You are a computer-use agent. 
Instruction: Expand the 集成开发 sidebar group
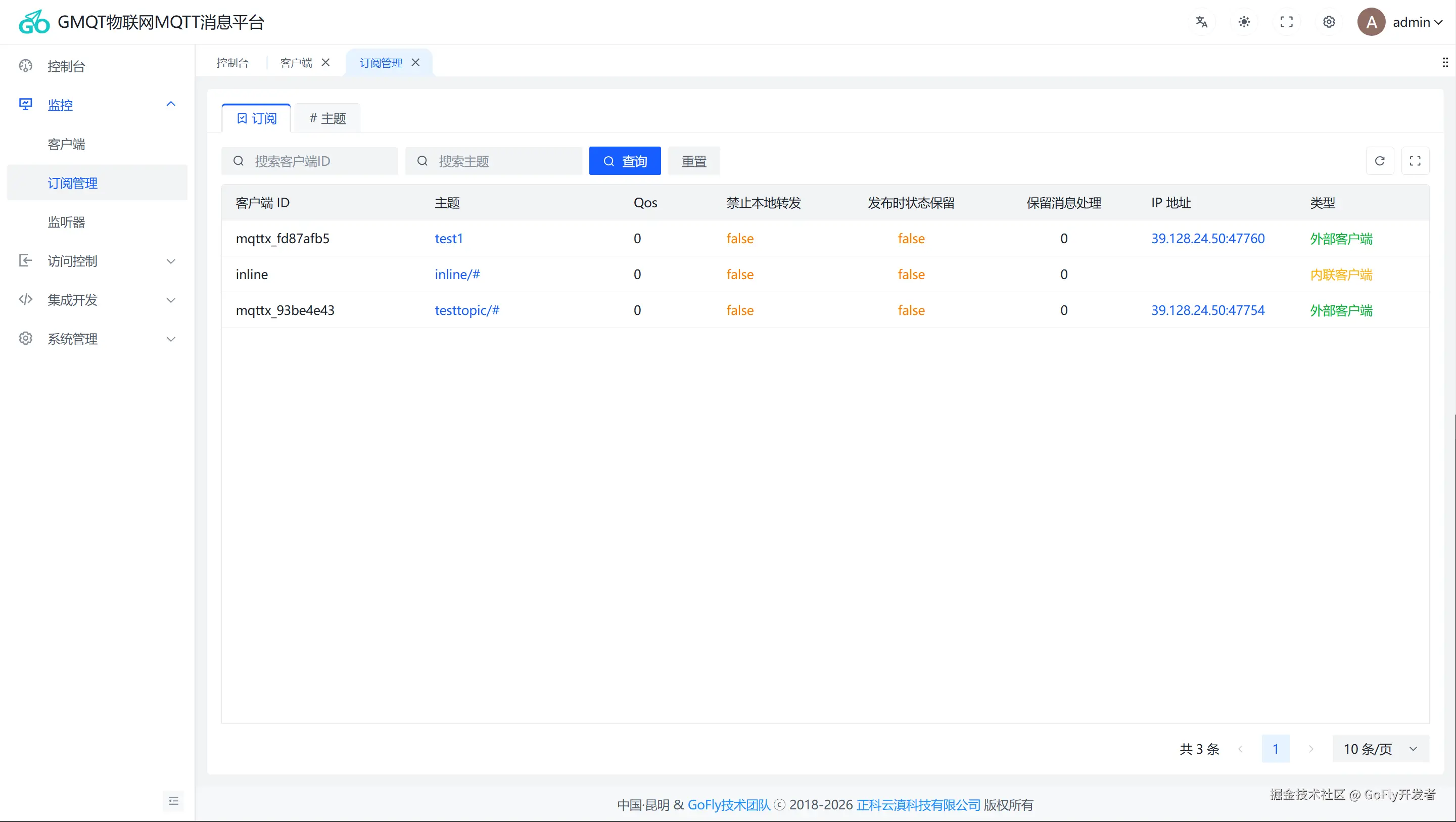(97, 300)
